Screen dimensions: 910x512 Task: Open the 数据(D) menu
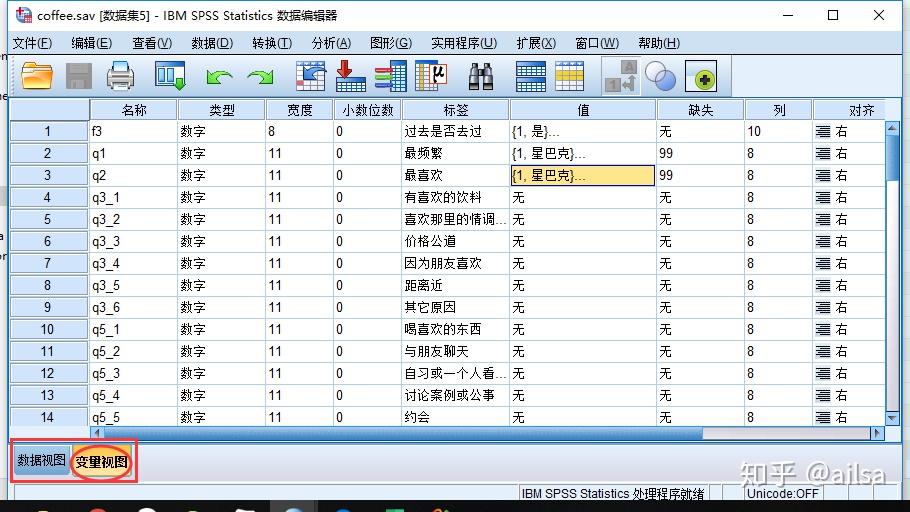[212, 43]
